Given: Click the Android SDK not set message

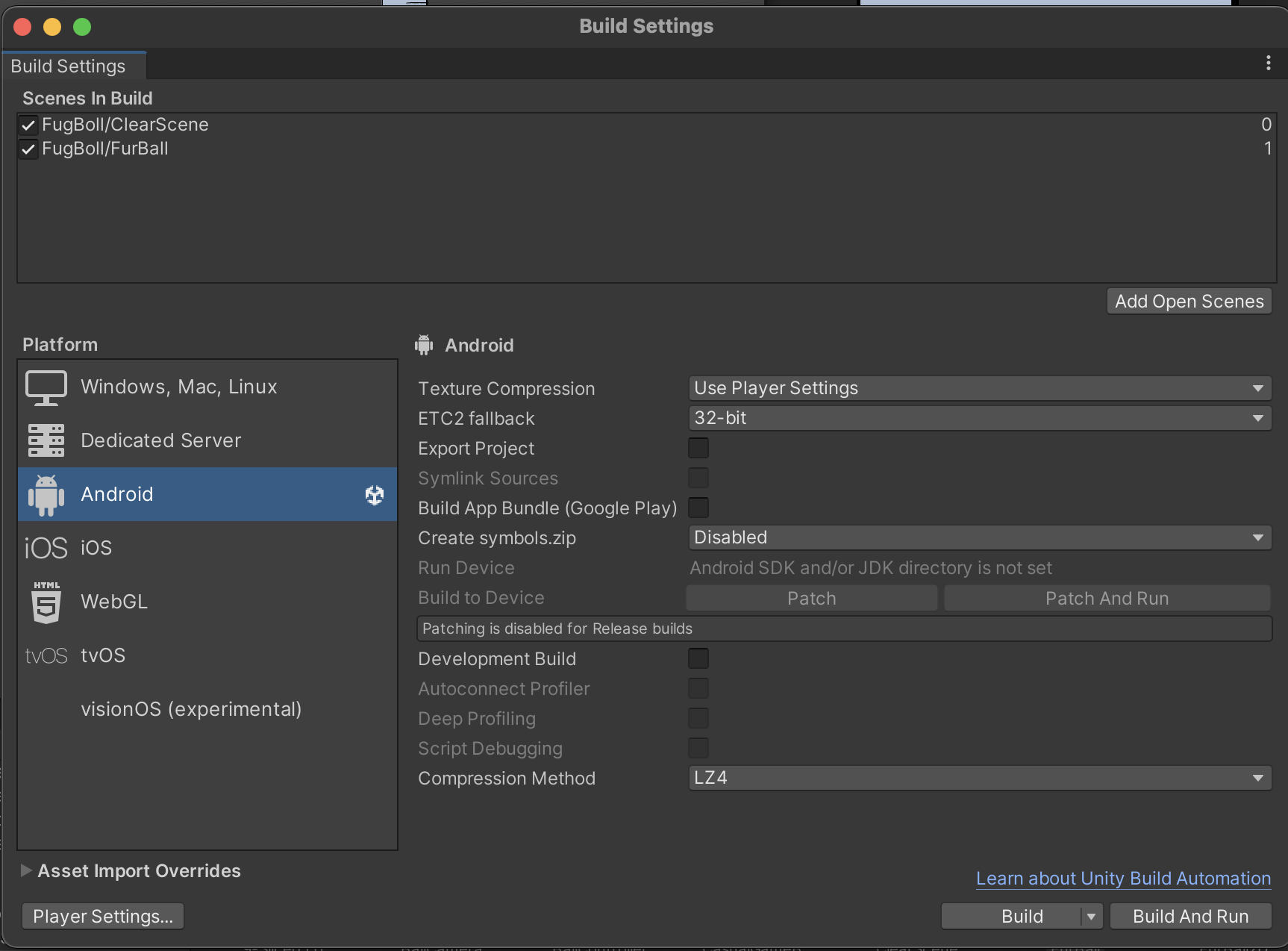Looking at the screenshot, I should tap(871, 568).
